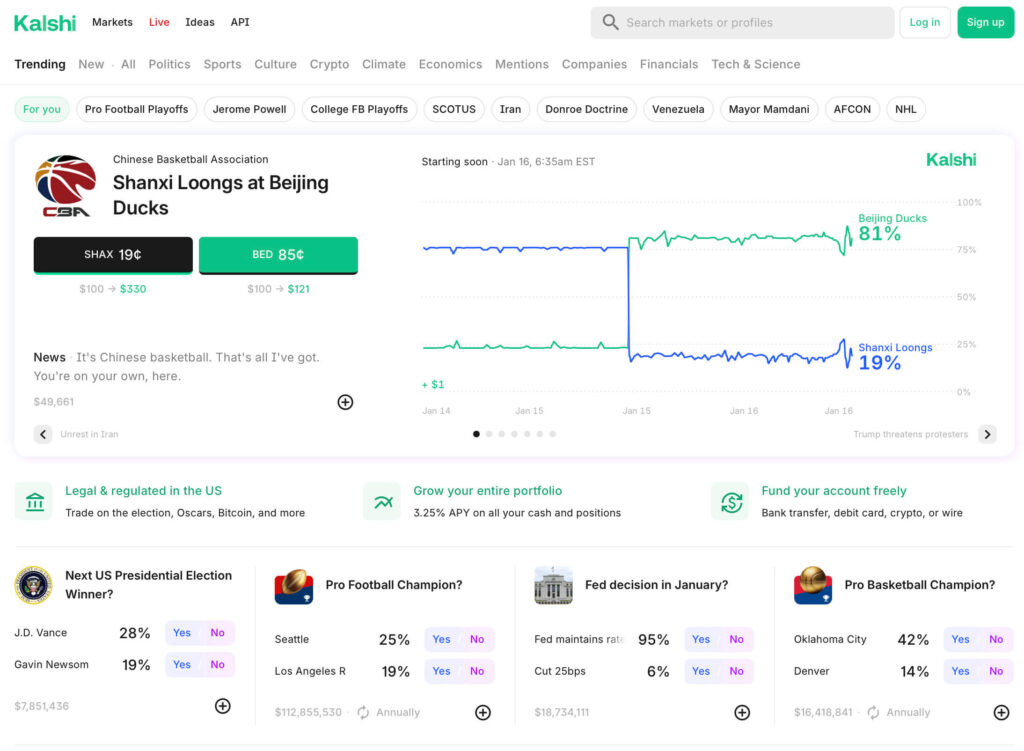Click the Kalshi watermark above chart
The image size is (1024, 751).
pyautogui.click(x=951, y=160)
